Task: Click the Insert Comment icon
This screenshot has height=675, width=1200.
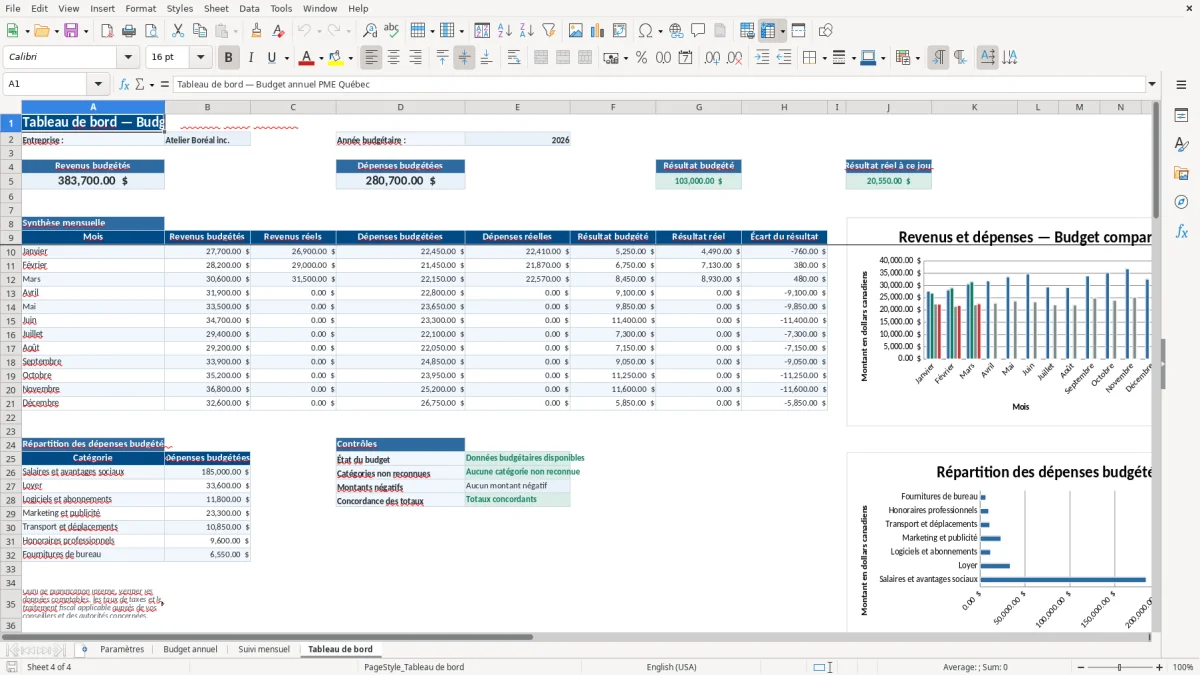Action: (698, 31)
